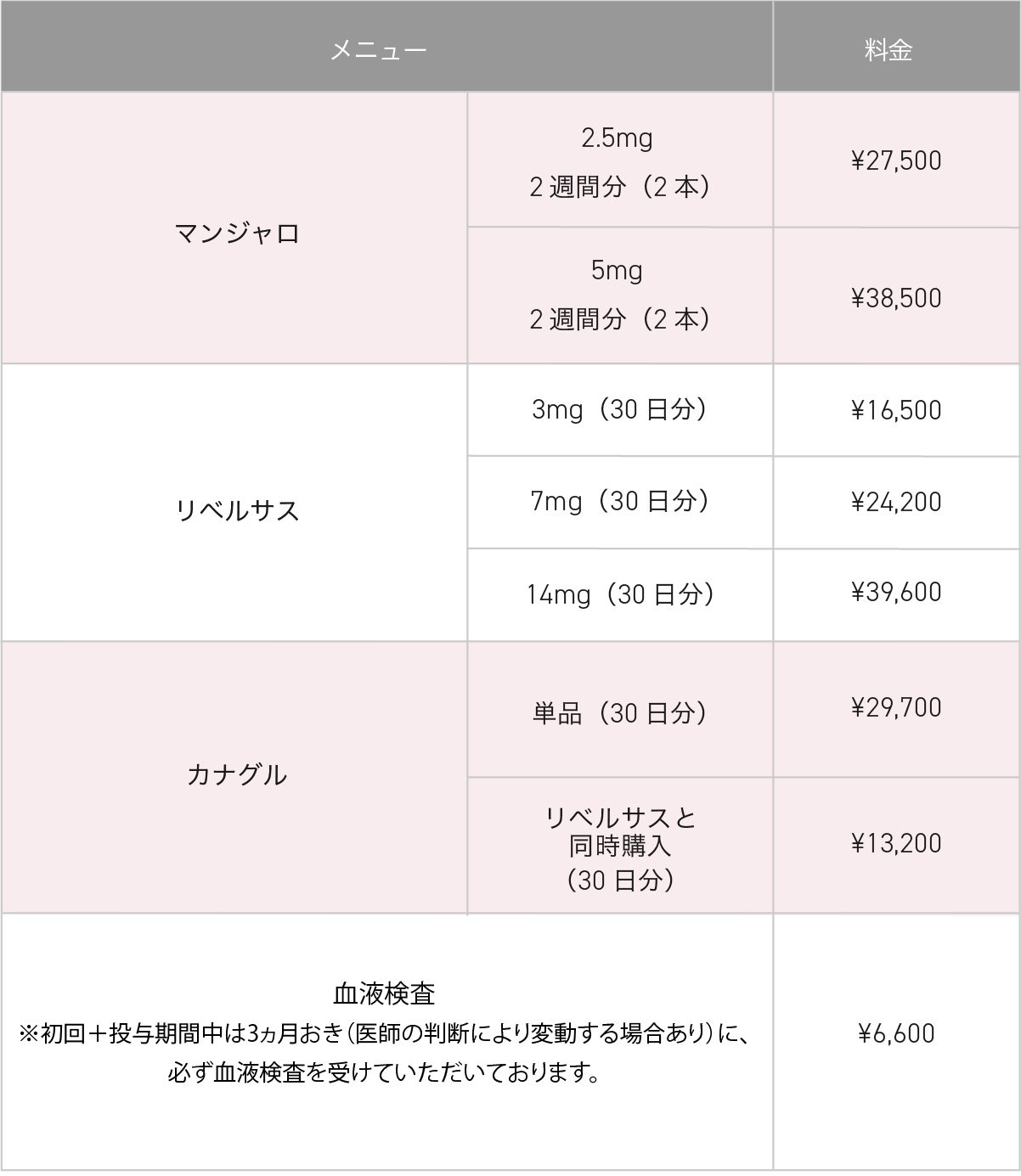Click the ¥38,500 price

tap(896, 298)
